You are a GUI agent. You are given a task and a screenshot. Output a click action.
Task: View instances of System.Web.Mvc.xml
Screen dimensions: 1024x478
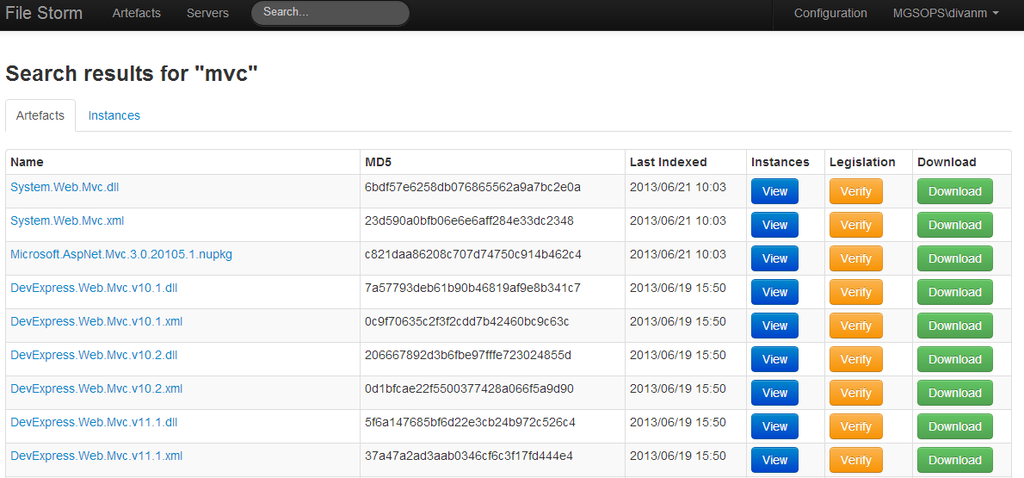click(775, 225)
